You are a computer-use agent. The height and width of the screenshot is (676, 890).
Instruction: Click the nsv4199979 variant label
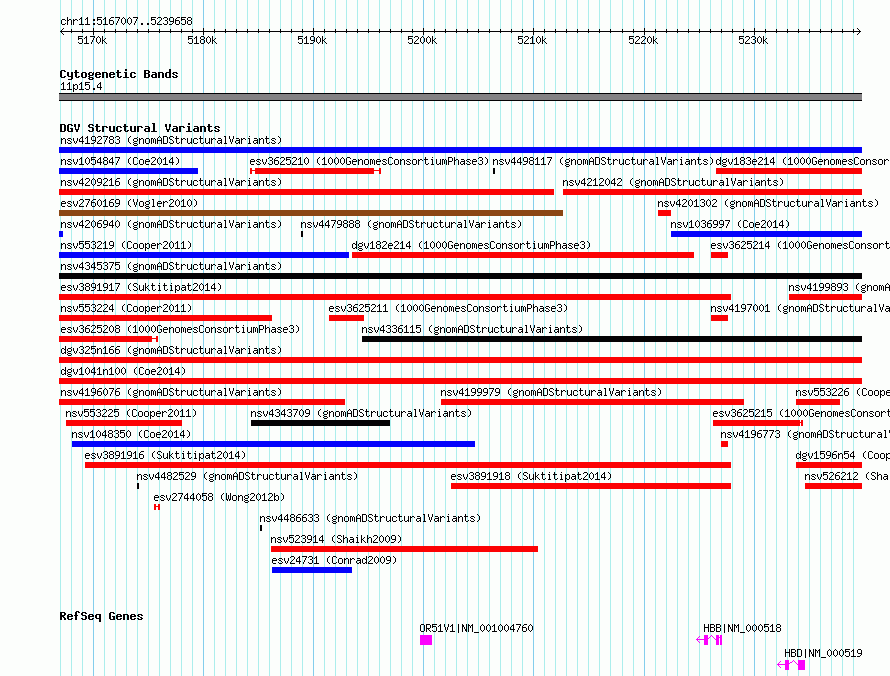click(x=551, y=392)
